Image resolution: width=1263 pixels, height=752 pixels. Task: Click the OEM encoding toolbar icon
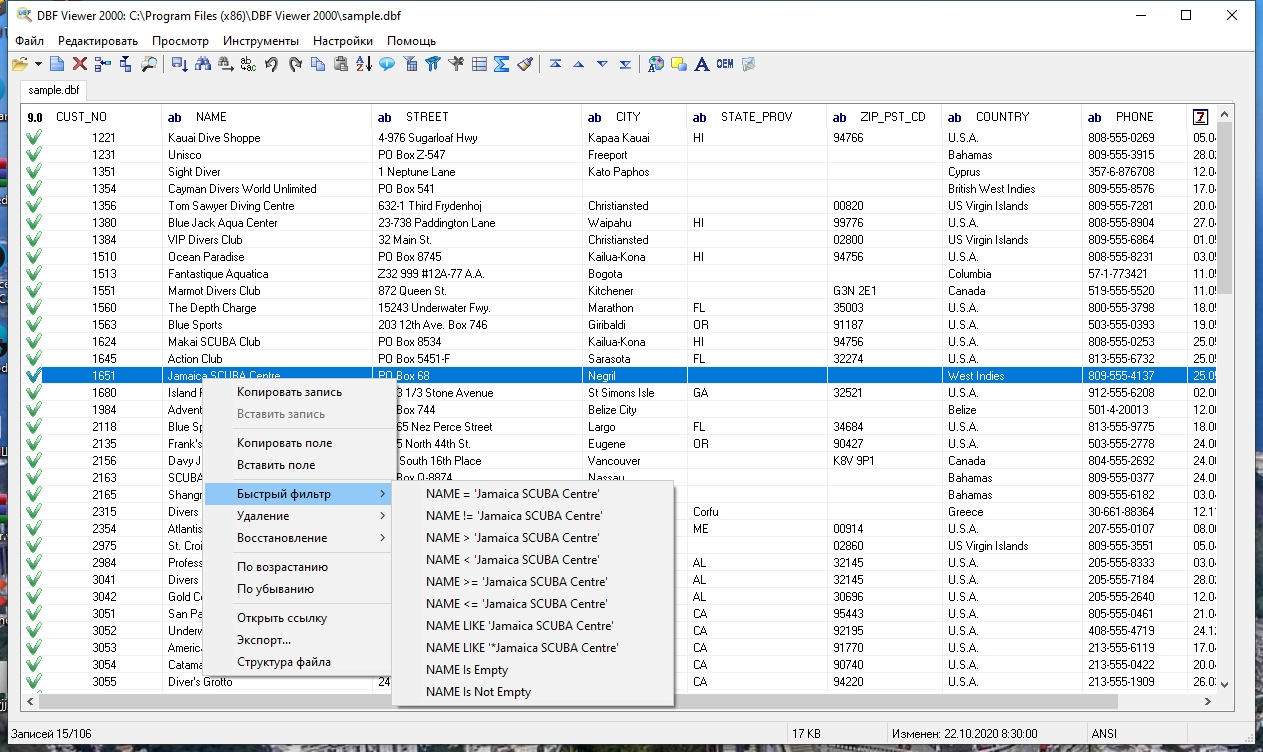click(724, 64)
